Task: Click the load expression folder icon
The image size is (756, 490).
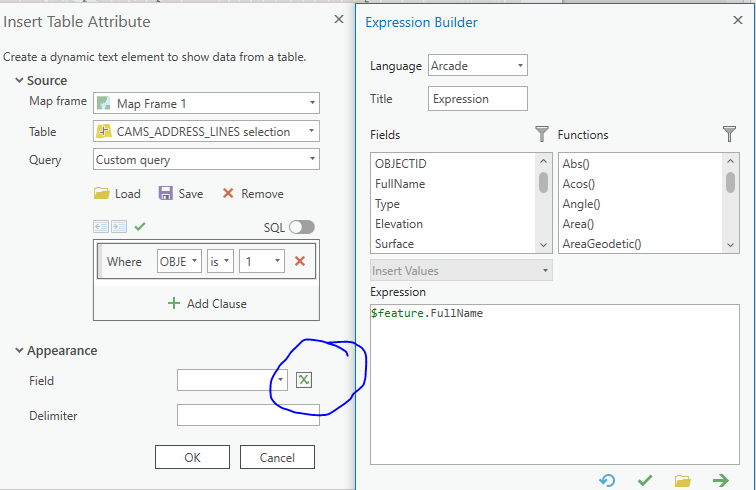Action: (x=683, y=481)
